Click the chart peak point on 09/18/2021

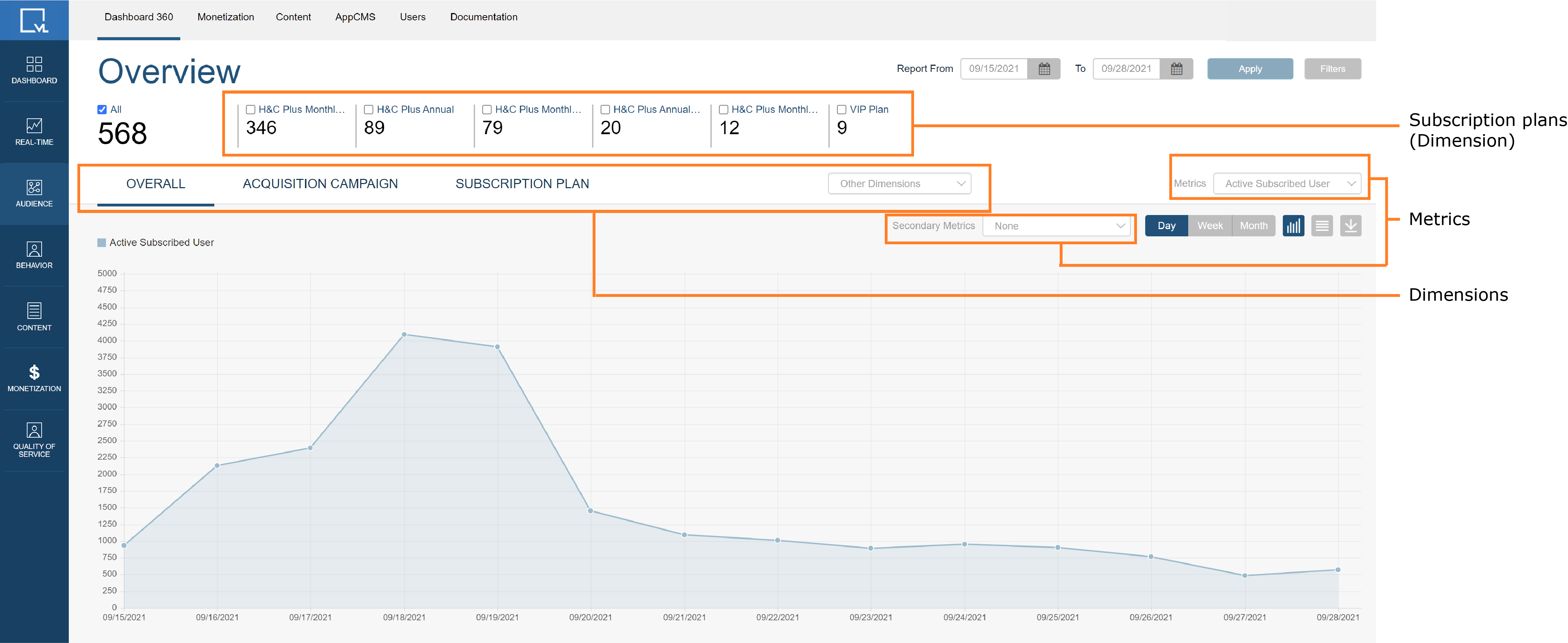click(404, 334)
